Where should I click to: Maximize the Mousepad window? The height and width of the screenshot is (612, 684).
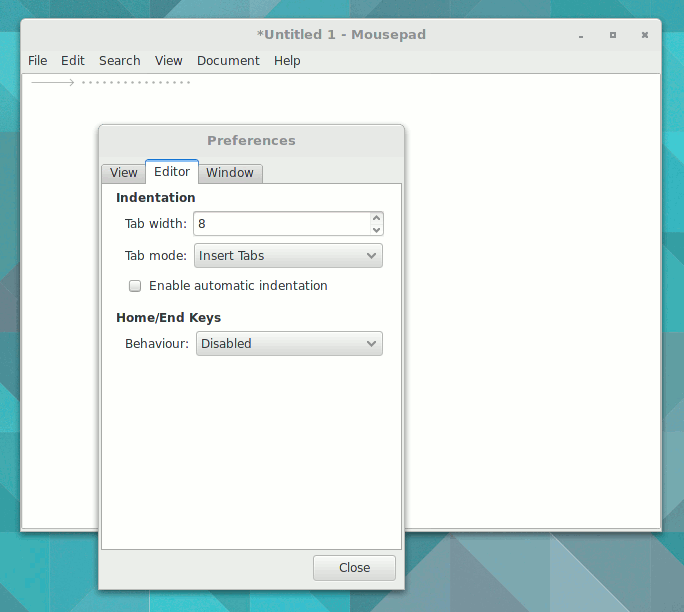click(613, 35)
